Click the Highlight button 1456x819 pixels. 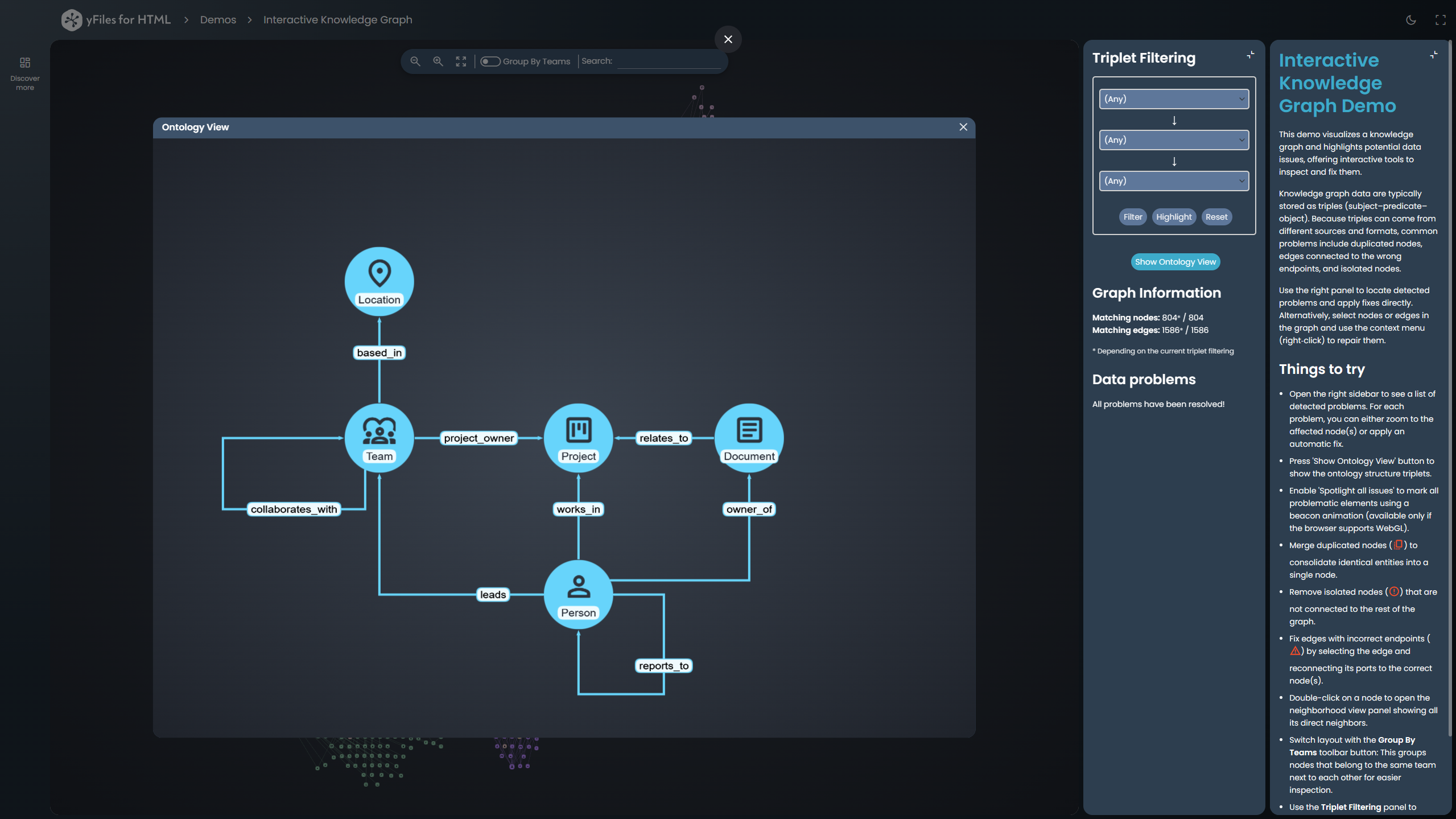pyautogui.click(x=1174, y=217)
